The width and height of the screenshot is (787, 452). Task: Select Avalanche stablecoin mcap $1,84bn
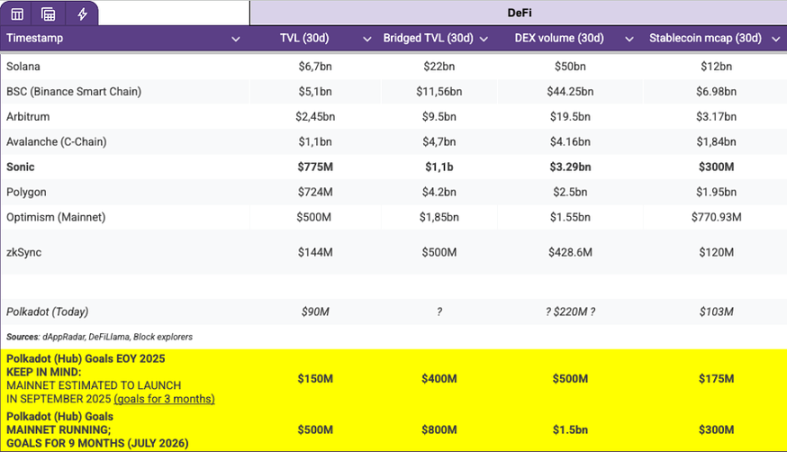click(x=716, y=141)
